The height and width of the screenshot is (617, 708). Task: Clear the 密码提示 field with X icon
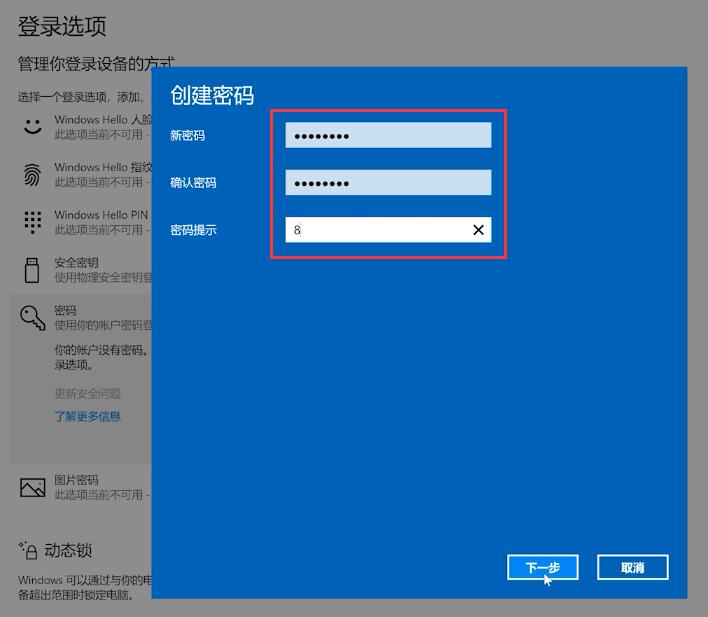478,230
